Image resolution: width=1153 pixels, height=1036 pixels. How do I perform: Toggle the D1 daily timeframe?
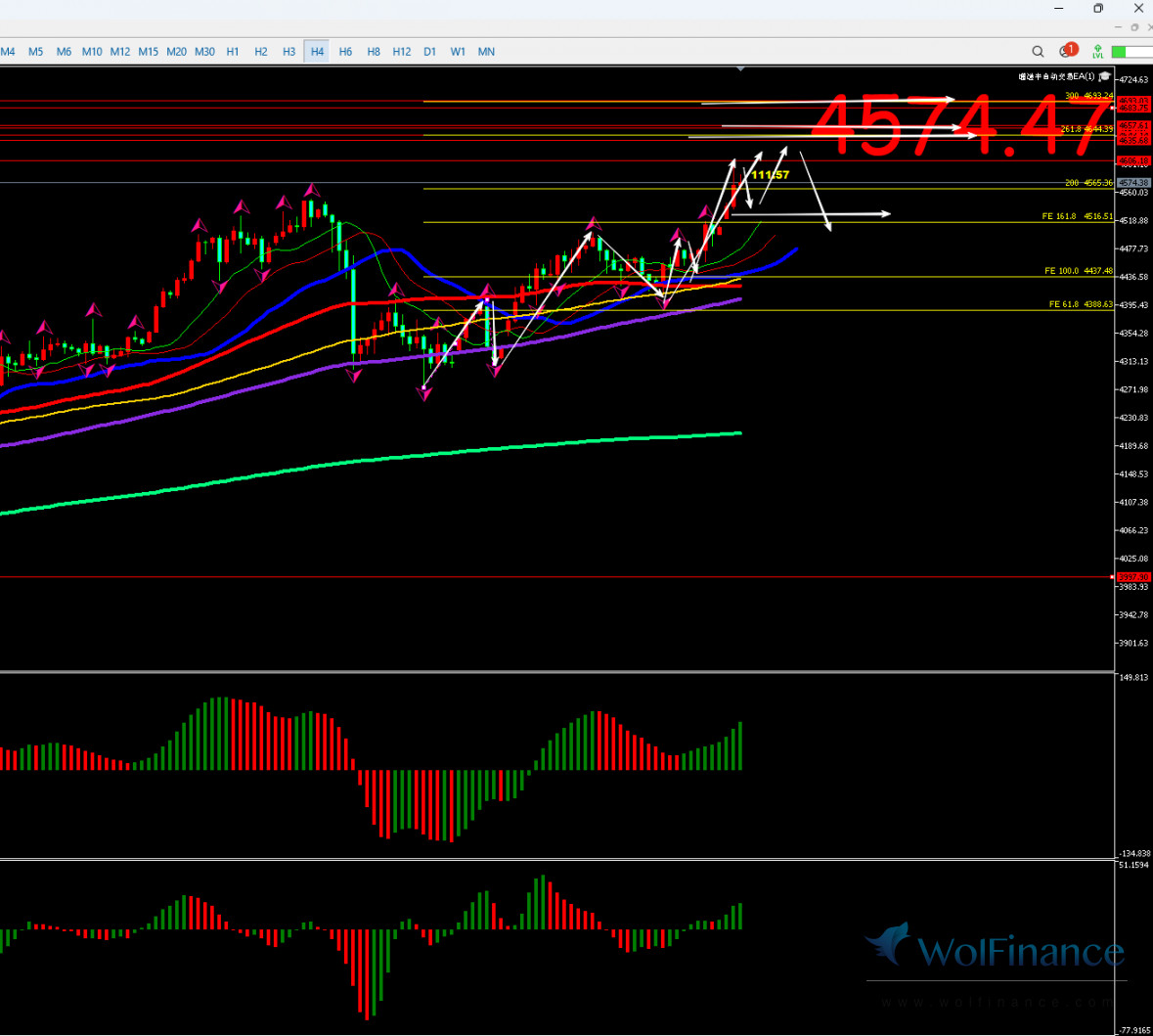(430, 52)
